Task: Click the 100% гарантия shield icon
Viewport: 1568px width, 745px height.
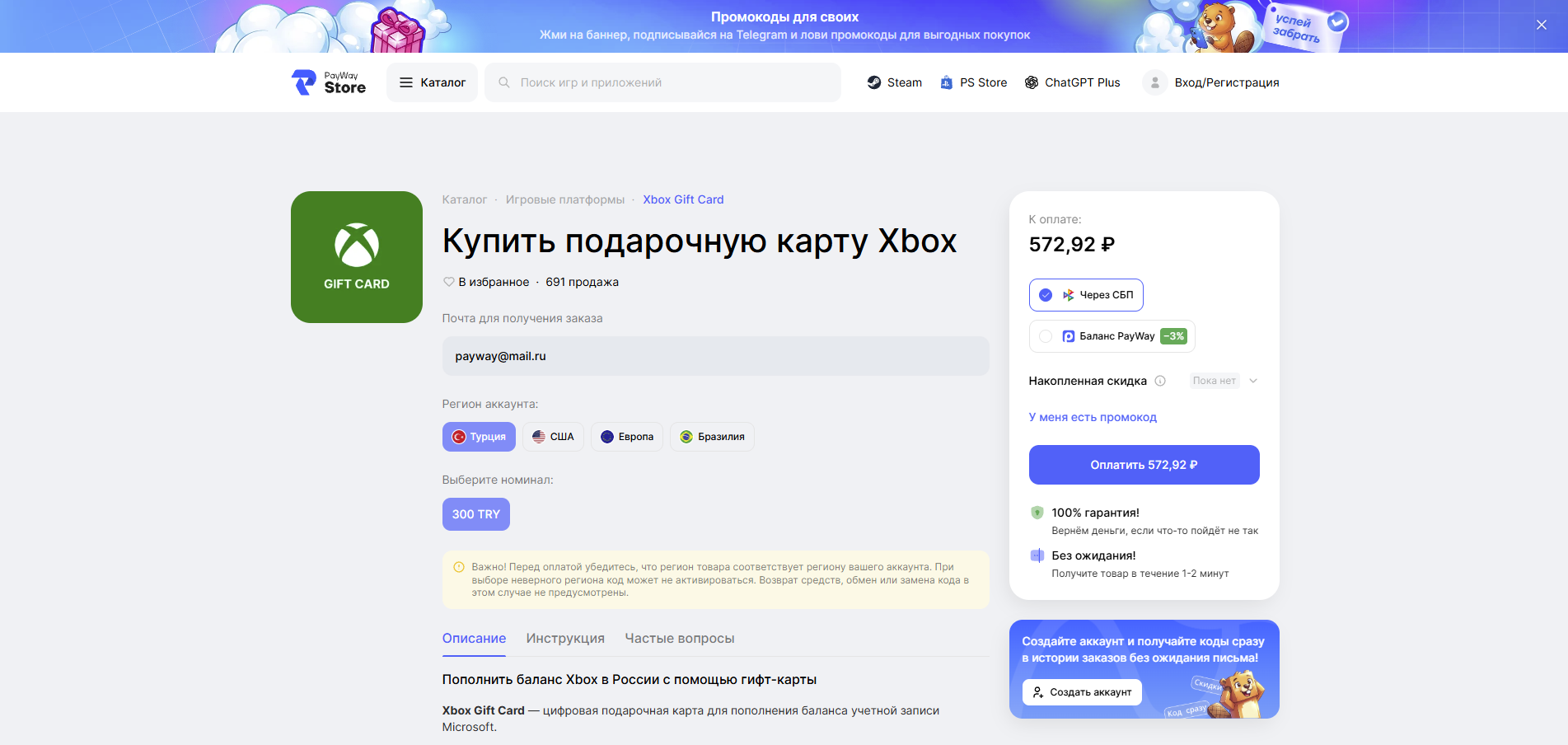Action: coord(1037,513)
